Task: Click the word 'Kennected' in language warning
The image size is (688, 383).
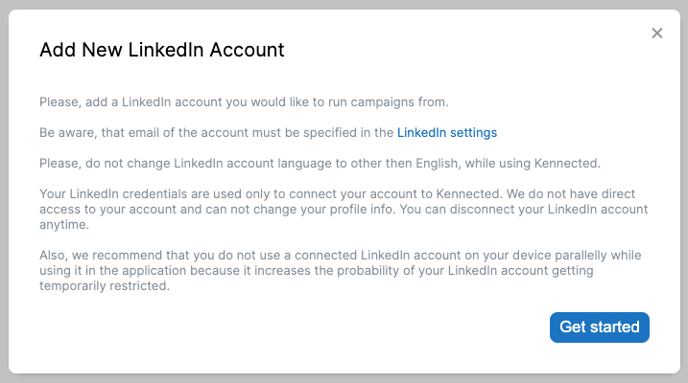Action: point(567,163)
